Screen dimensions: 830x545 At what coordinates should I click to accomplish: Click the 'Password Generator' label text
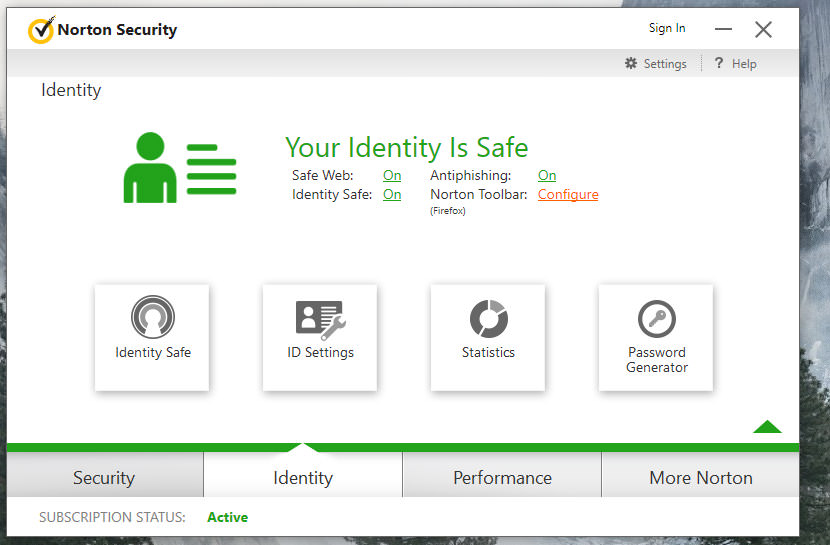pos(657,360)
